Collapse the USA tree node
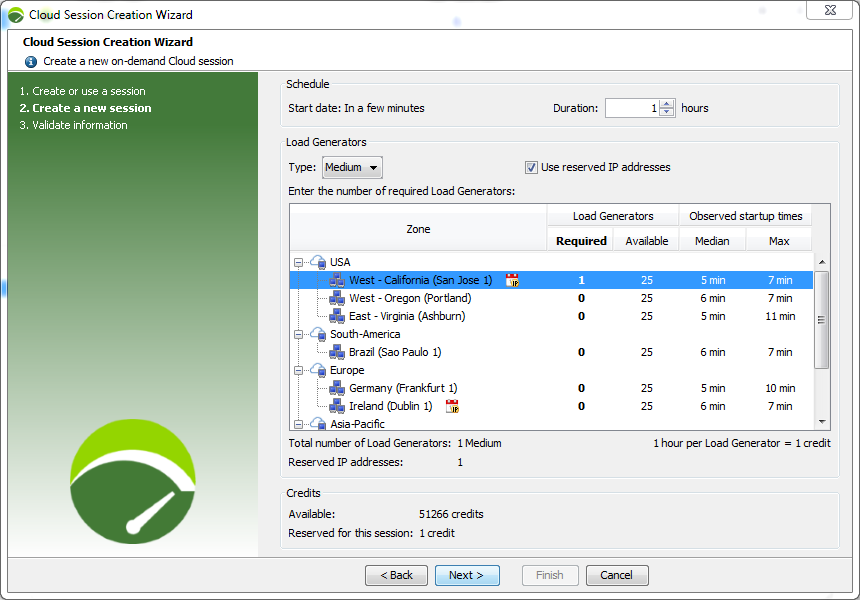Screen dimensions: 860x600 [x=298, y=263]
